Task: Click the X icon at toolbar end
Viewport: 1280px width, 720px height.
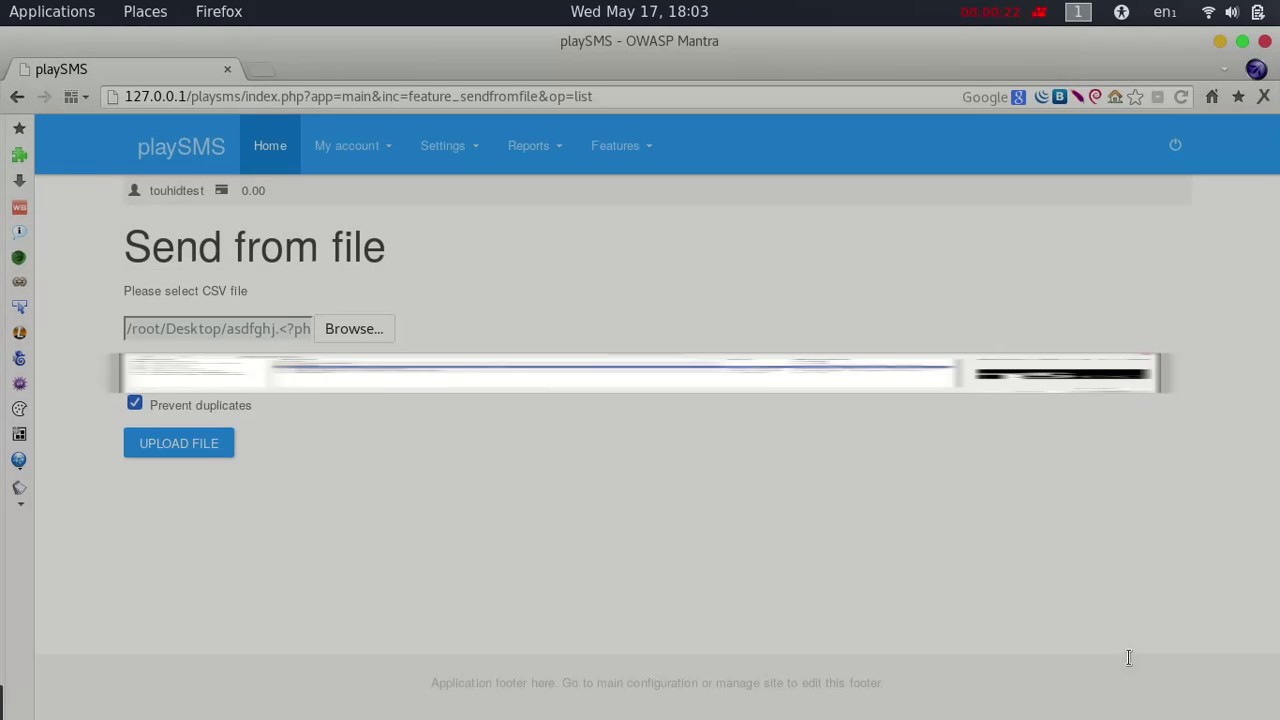Action: [x=1263, y=97]
